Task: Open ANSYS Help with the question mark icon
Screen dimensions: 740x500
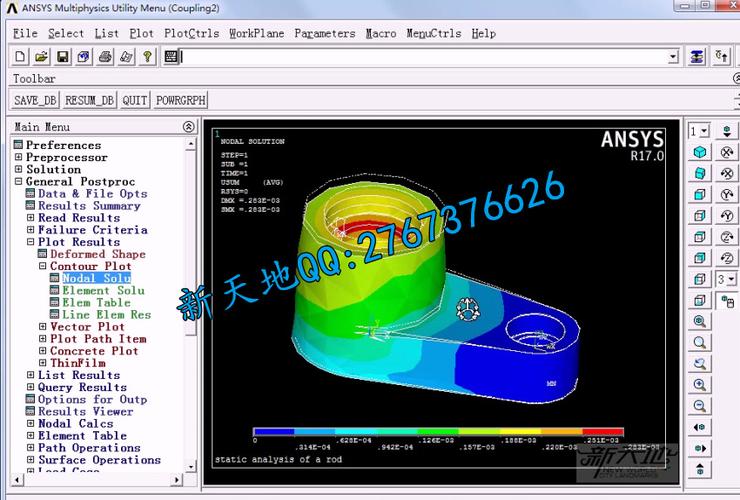Action: point(147,57)
